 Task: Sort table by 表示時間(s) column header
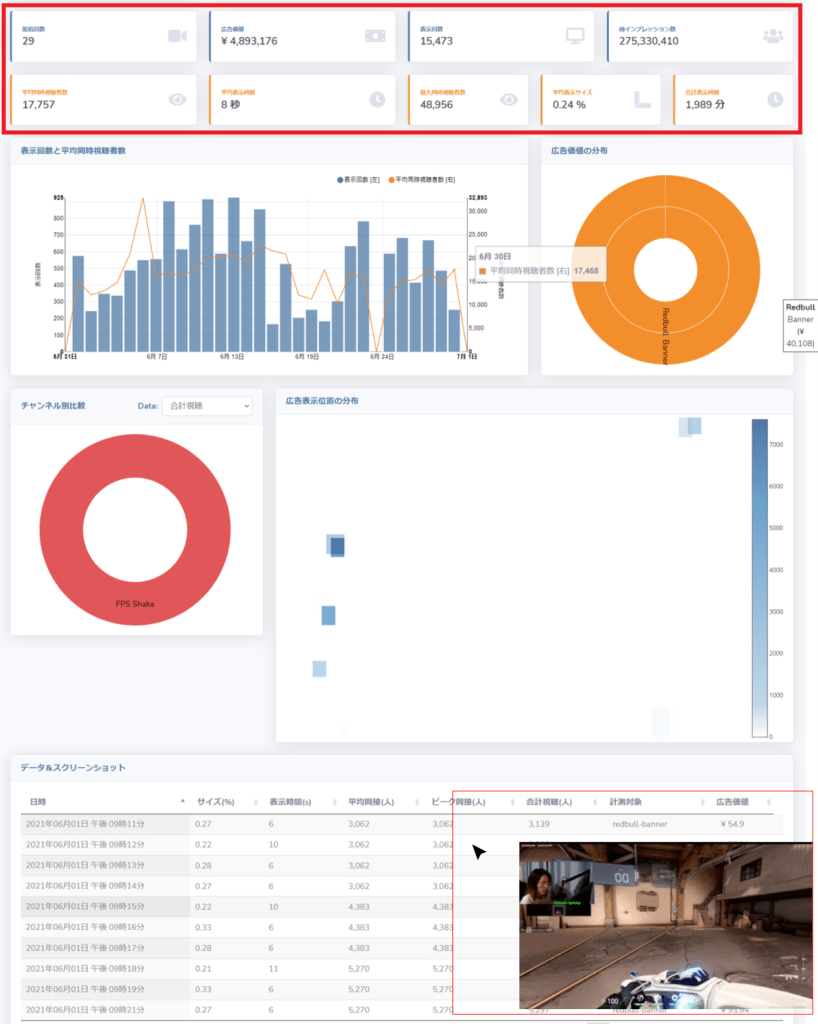(x=291, y=802)
